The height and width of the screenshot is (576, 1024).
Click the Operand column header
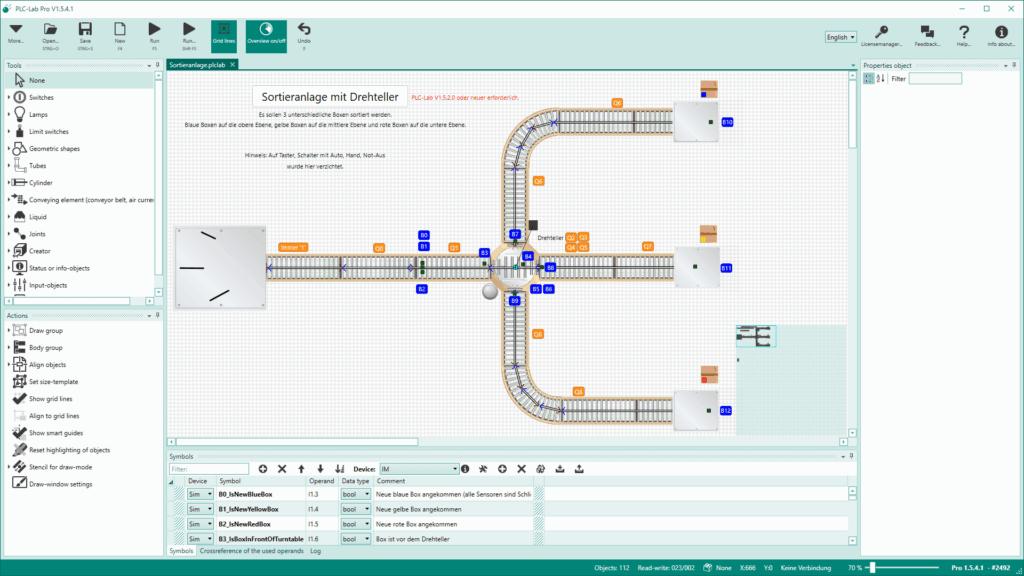(x=322, y=481)
